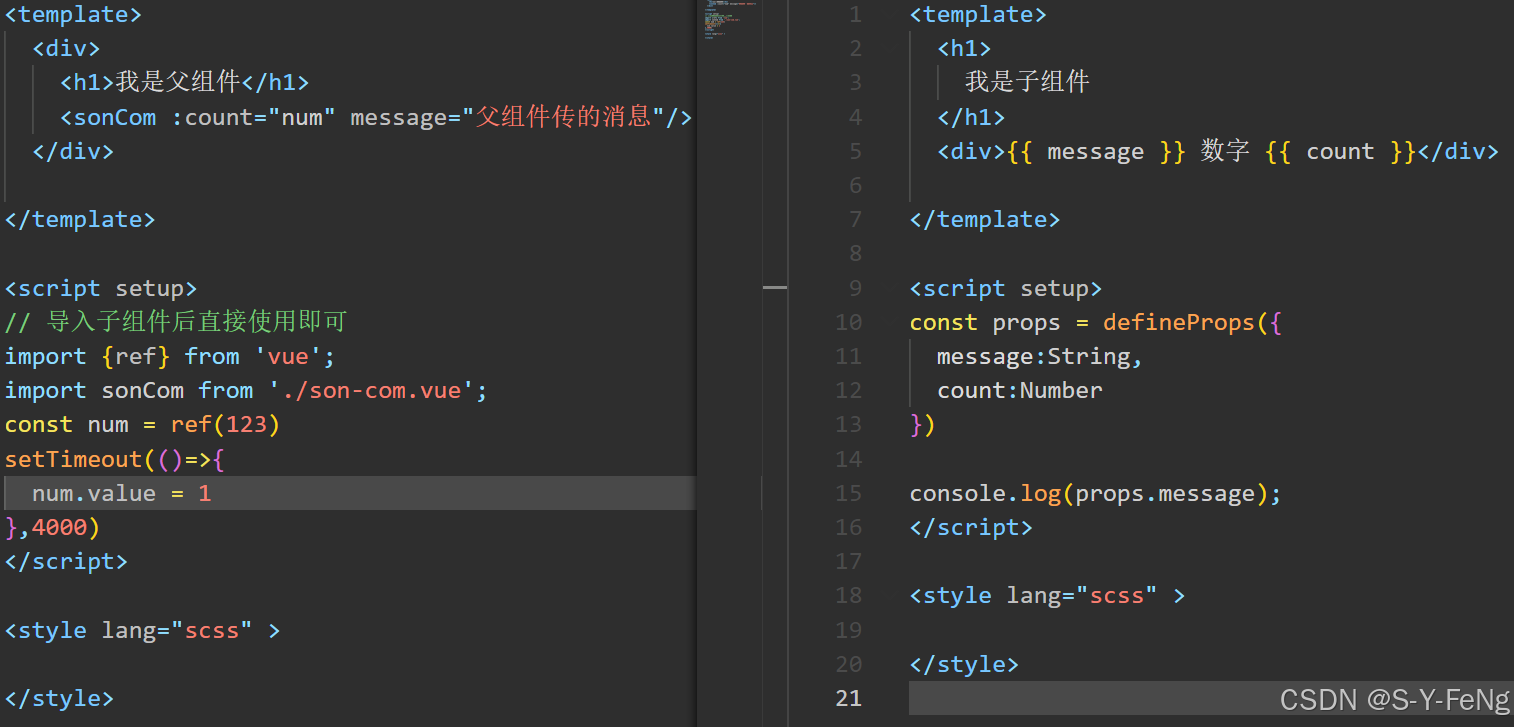Click the opening <h1> tag on line 2
1514x727 pixels.
tap(964, 49)
